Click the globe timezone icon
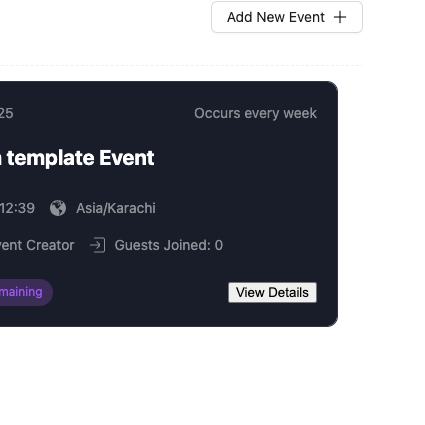 coord(58,208)
